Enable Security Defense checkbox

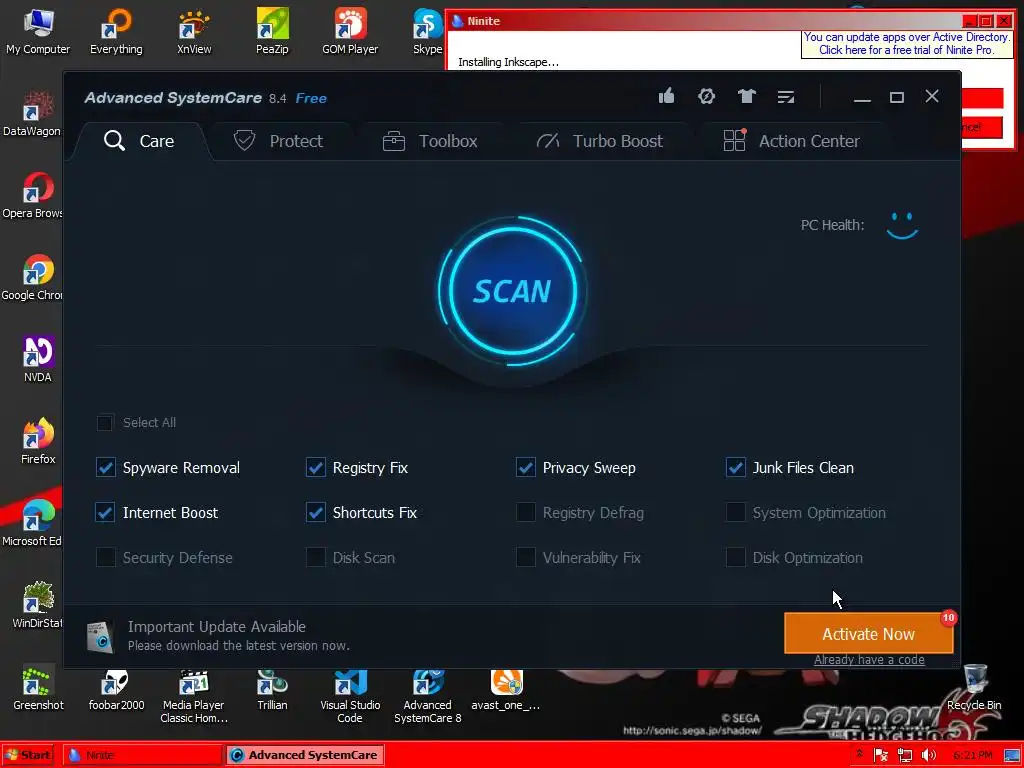click(x=105, y=558)
